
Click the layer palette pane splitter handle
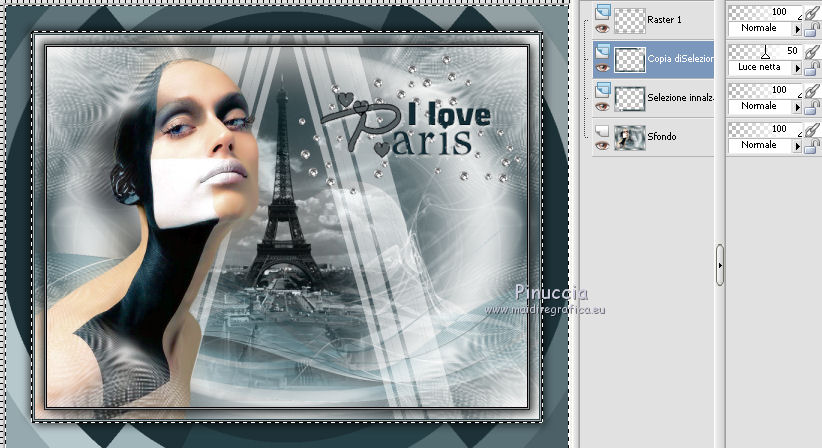720,265
